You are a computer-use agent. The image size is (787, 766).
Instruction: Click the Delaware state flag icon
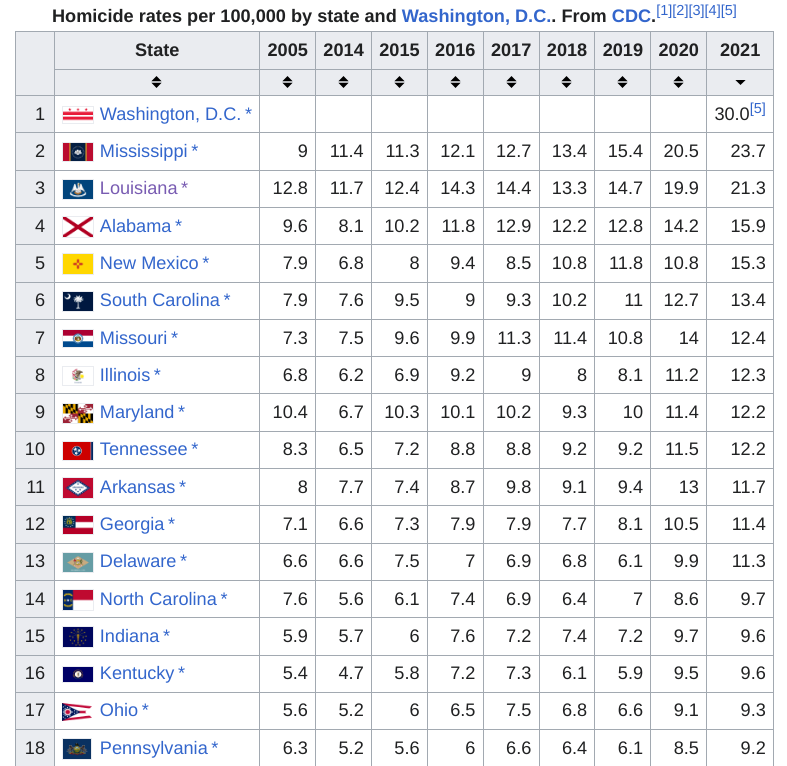[78, 563]
